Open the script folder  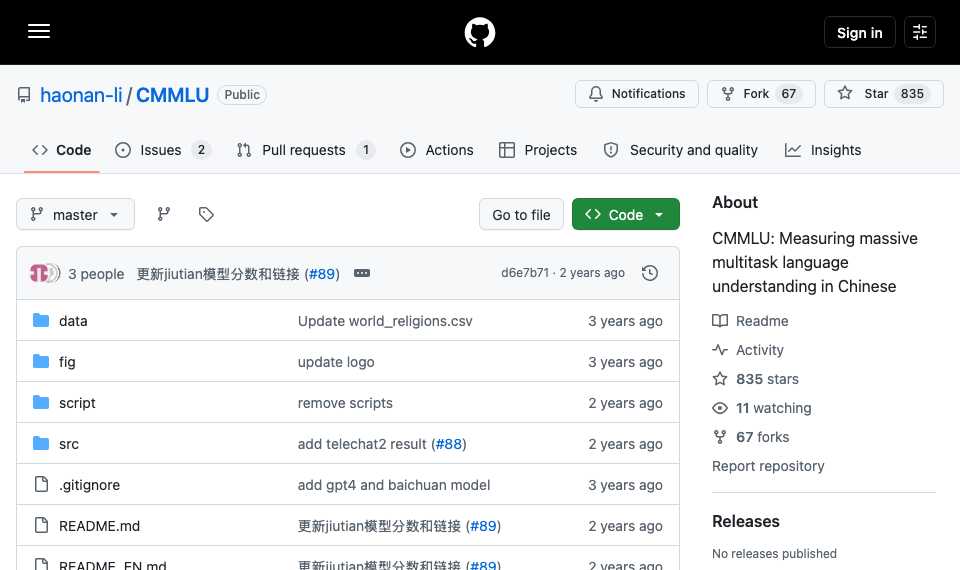pos(77,403)
